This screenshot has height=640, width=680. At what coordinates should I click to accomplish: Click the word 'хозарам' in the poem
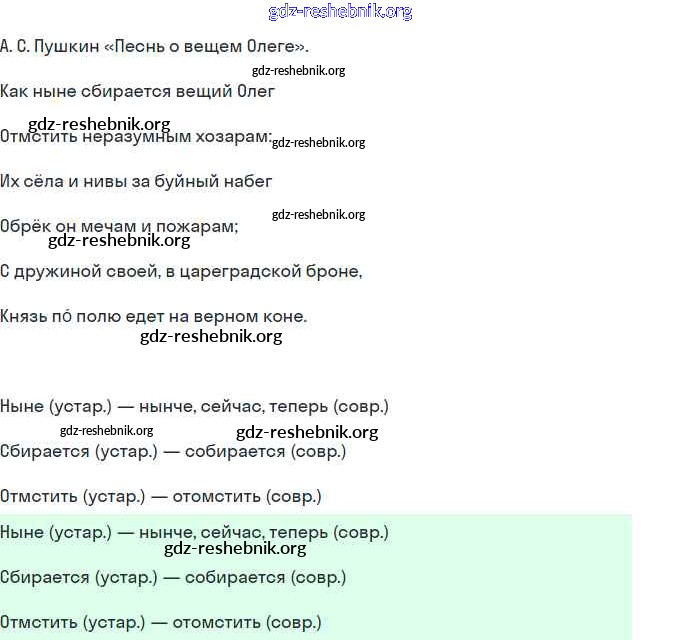[232, 136]
